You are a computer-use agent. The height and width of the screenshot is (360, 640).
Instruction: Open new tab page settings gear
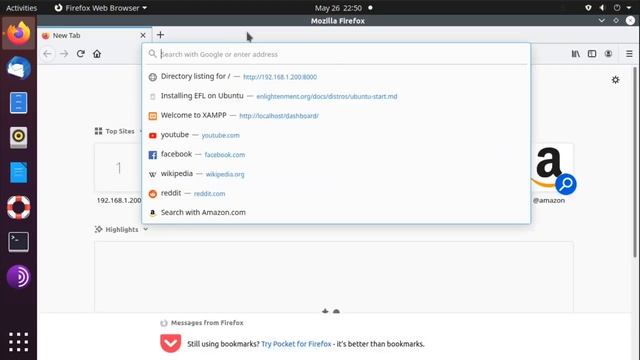pos(616,80)
